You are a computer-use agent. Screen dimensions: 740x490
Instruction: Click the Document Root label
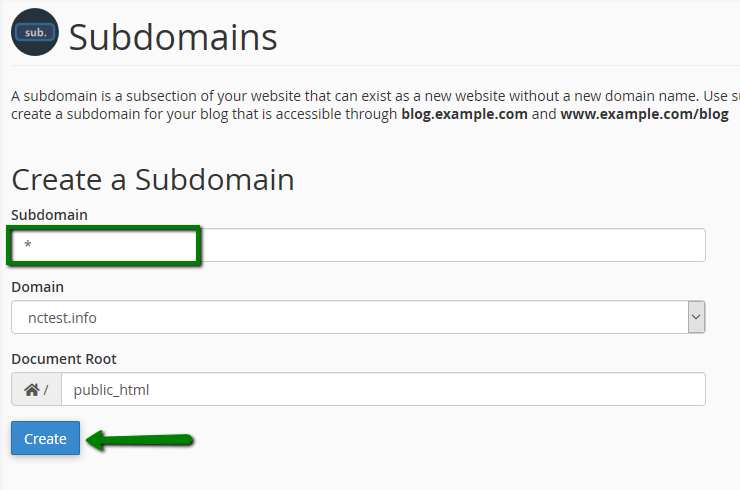pos(64,359)
